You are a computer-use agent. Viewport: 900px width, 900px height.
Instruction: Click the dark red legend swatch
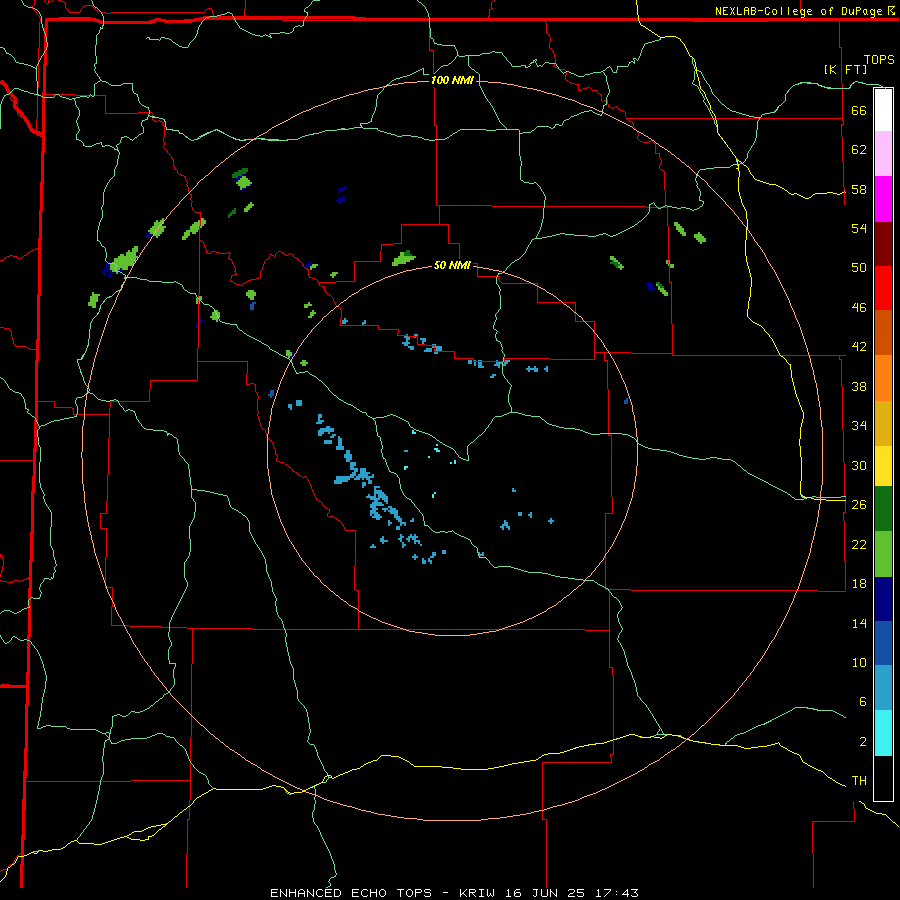click(883, 244)
